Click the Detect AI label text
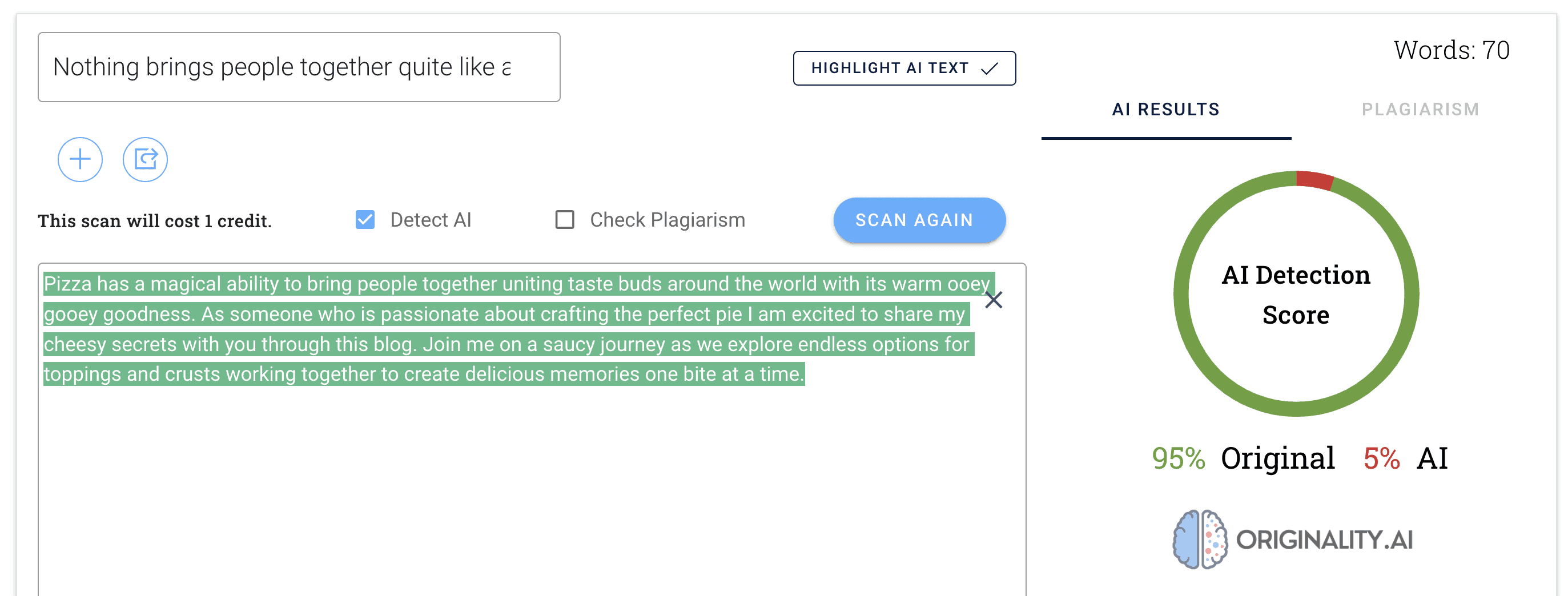The height and width of the screenshot is (596, 1568). [x=431, y=220]
